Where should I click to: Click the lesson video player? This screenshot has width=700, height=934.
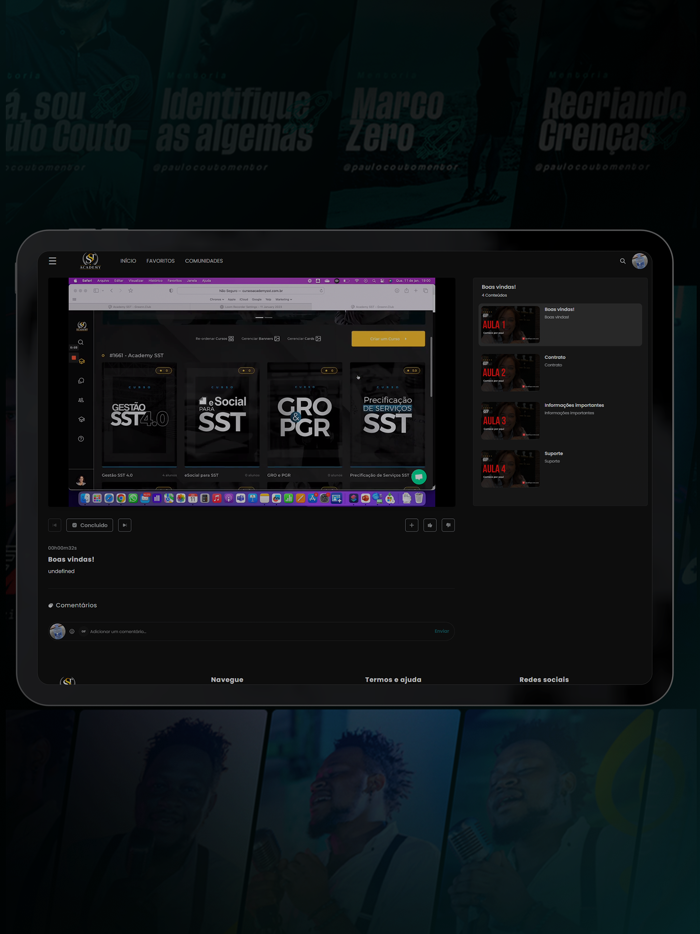(x=251, y=392)
